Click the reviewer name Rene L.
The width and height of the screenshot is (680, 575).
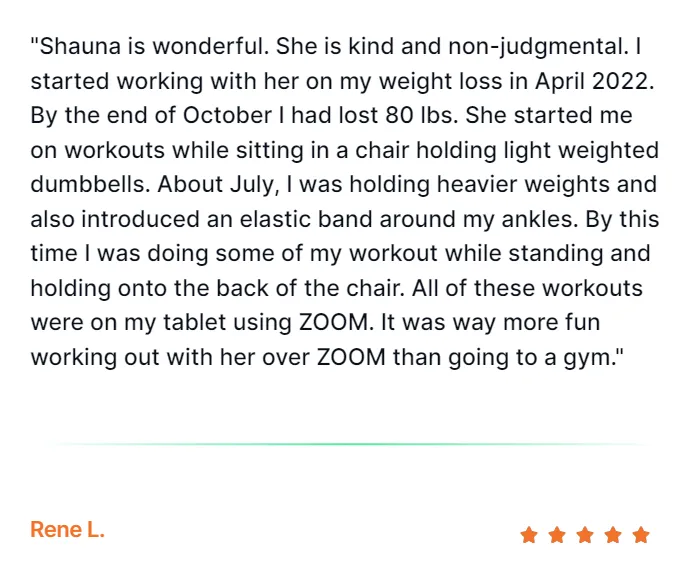[67, 529]
